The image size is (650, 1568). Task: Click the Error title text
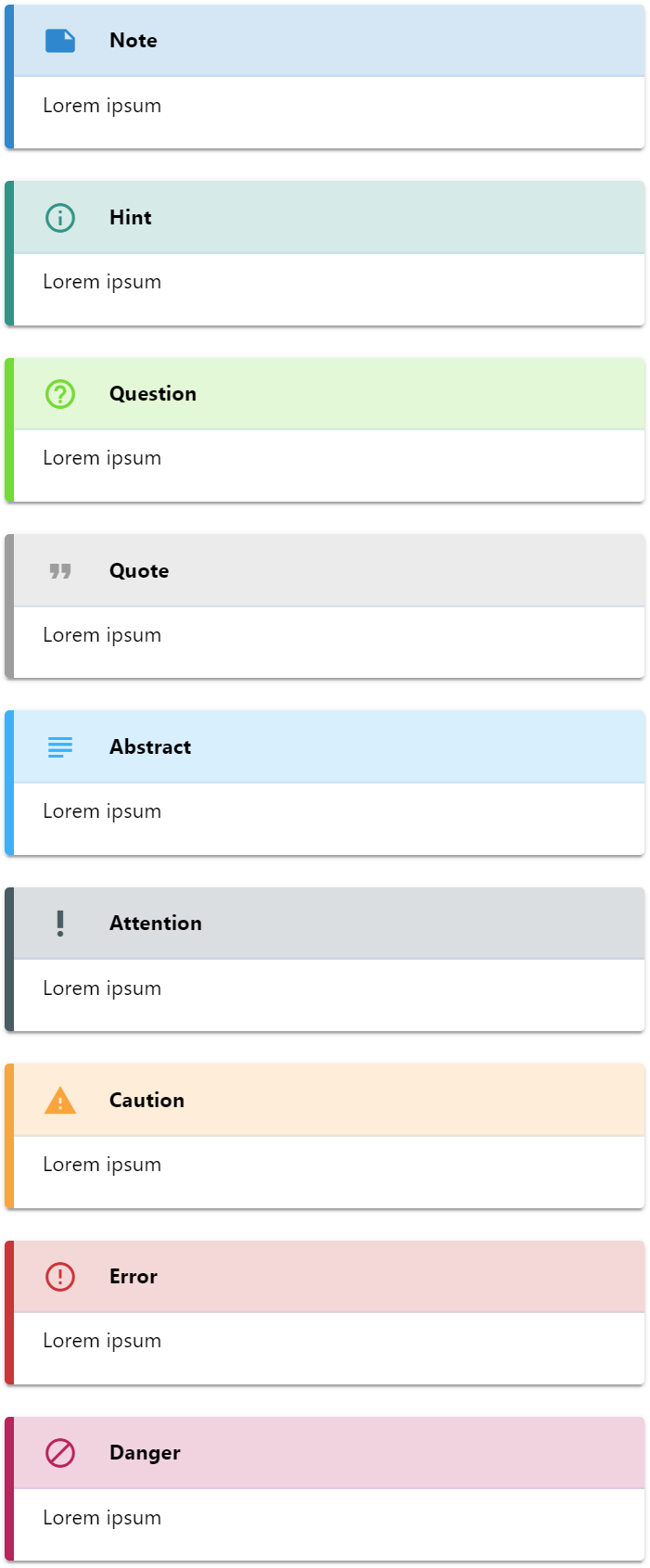pos(134,1277)
